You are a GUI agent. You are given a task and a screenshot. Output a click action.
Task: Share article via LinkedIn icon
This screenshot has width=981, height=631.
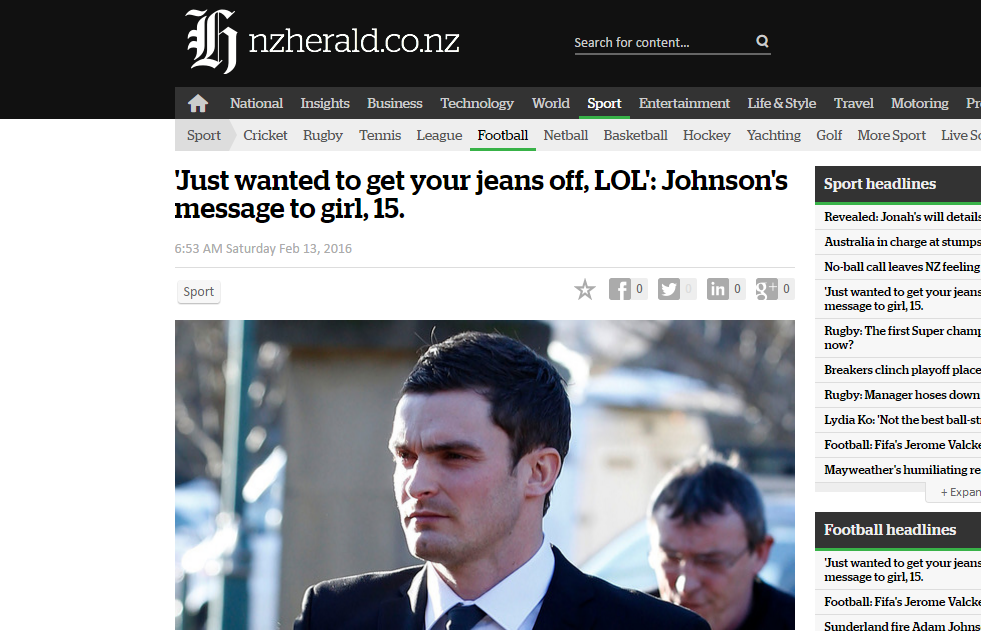[x=718, y=289]
